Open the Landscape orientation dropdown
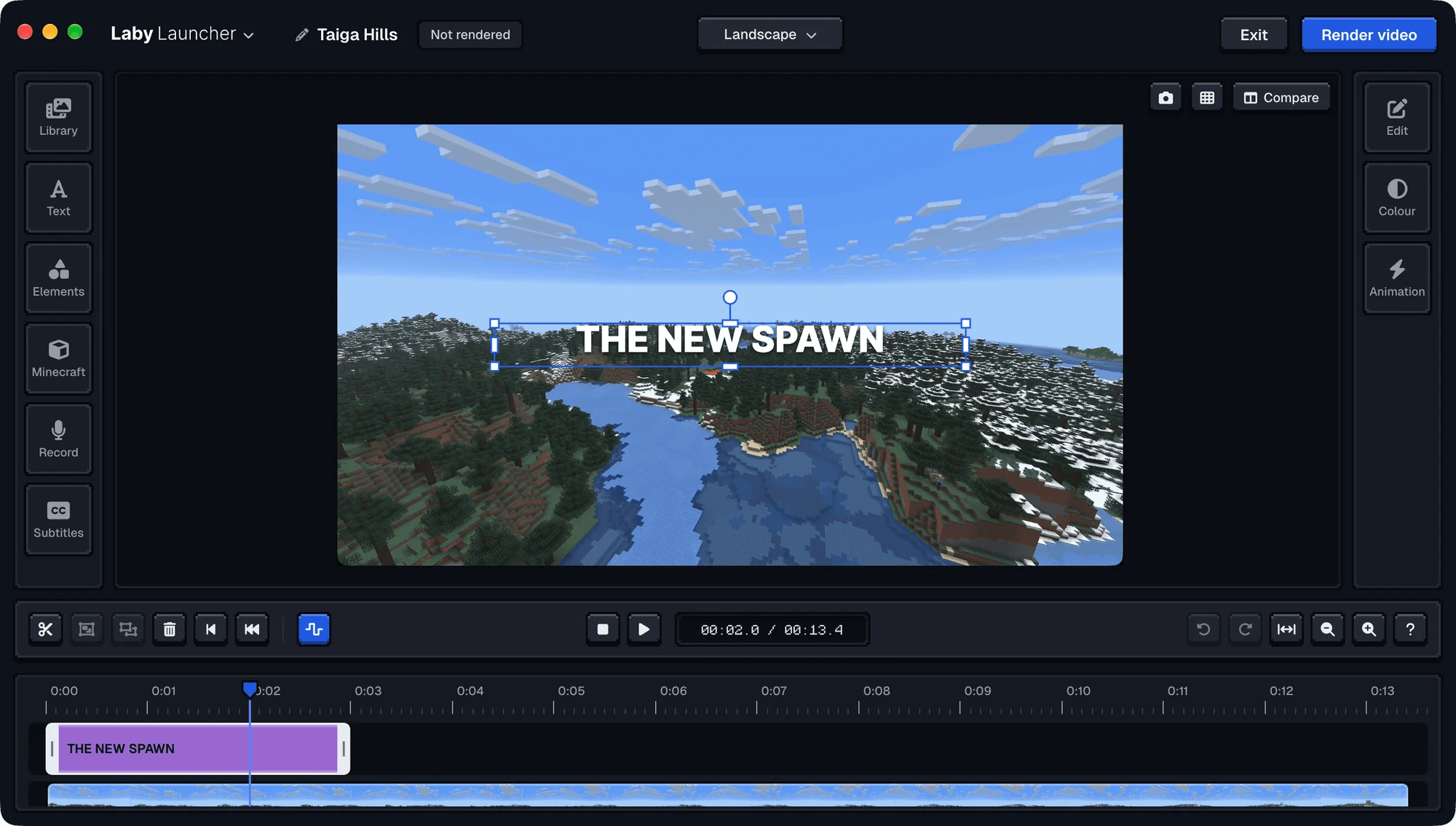1456x826 pixels. pyautogui.click(x=769, y=35)
